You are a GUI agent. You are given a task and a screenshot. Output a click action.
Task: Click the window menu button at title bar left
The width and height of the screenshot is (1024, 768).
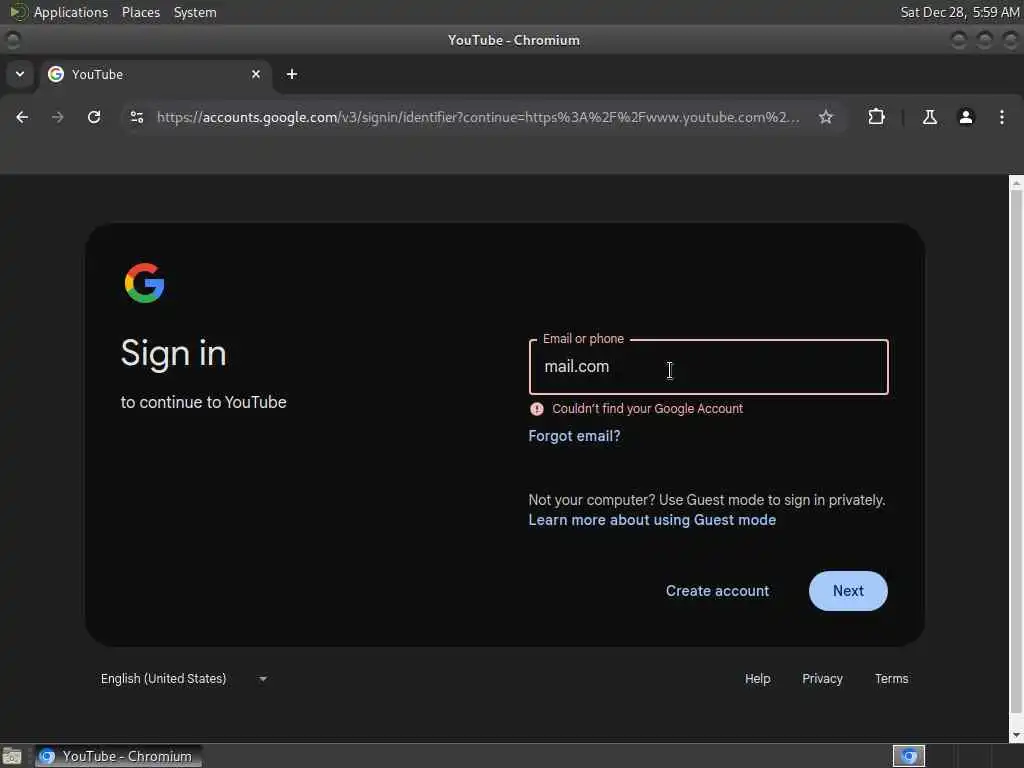[x=12, y=40]
